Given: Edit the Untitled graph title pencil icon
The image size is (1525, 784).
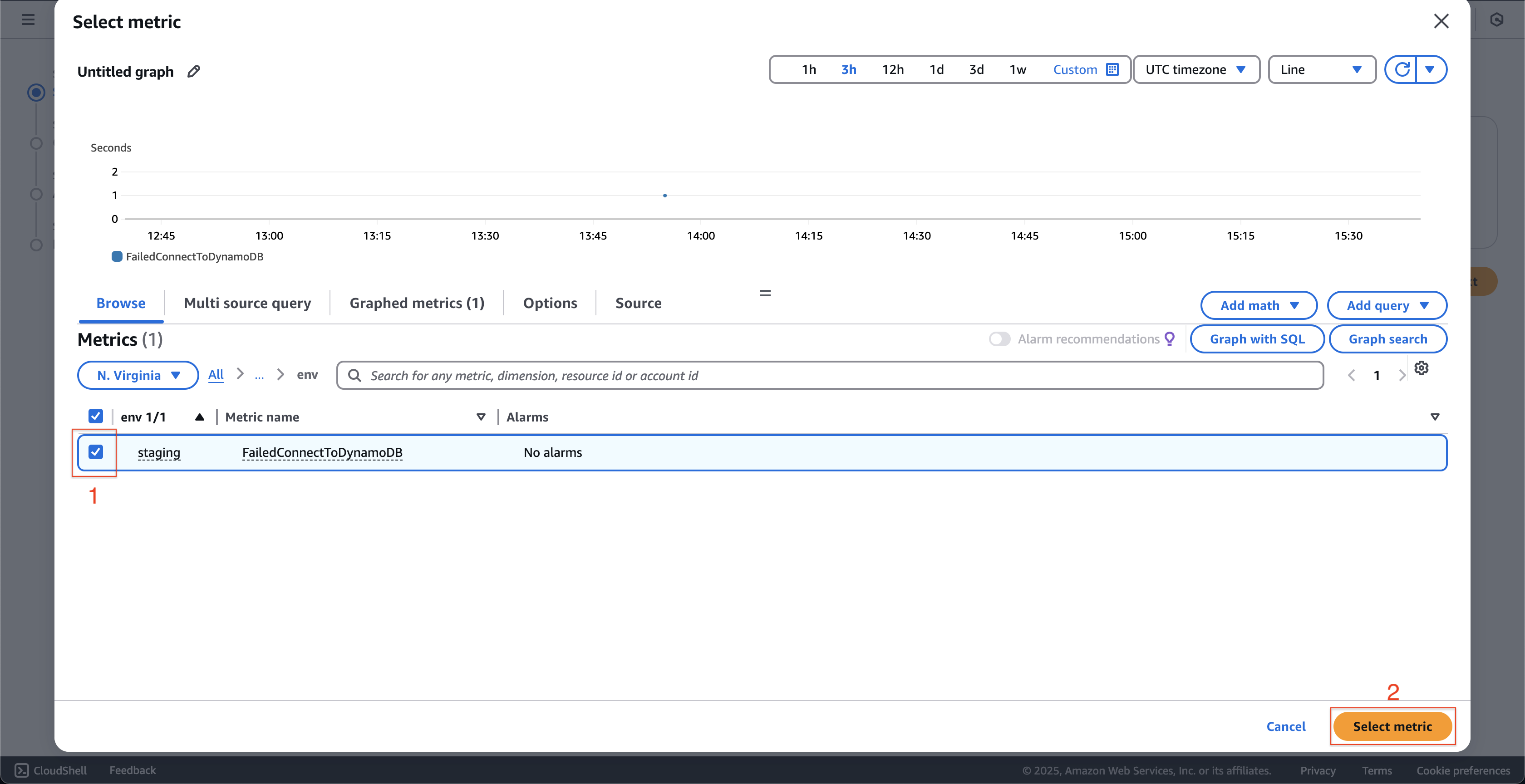Looking at the screenshot, I should pyautogui.click(x=194, y=72).
